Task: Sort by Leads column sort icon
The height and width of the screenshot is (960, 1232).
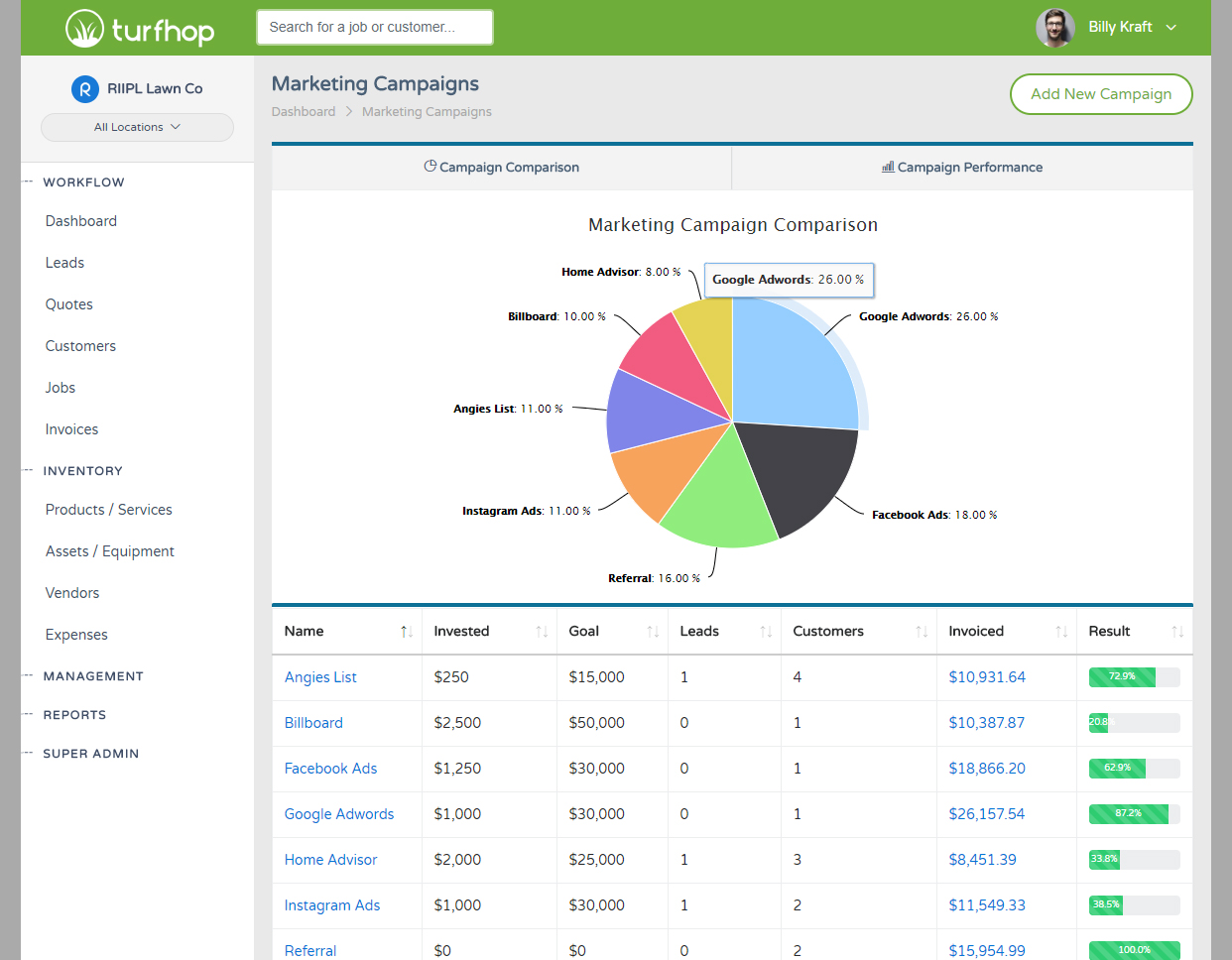Action: pyautogui.click(x=766, y=632)
